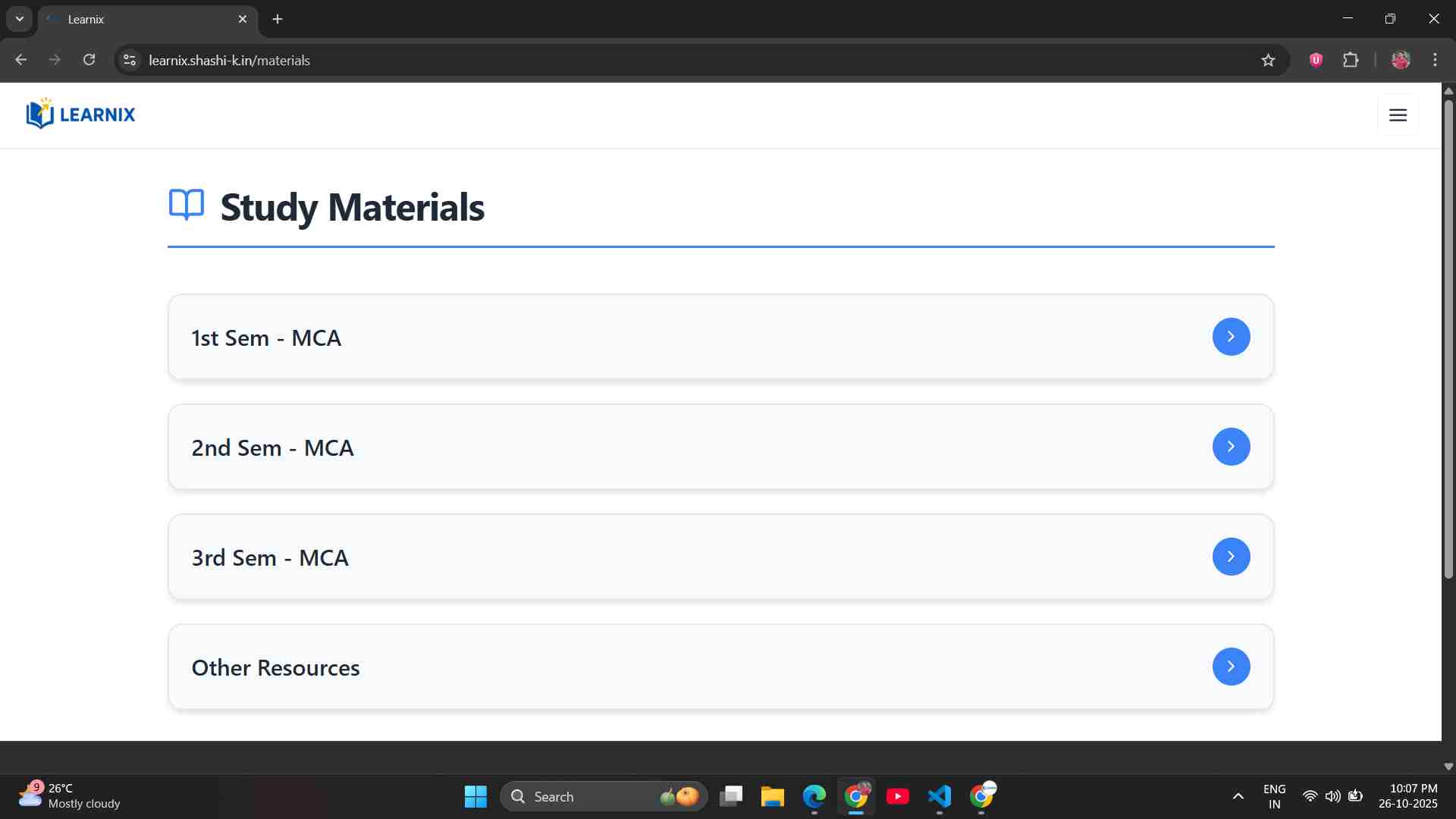The image size is (1456, 819).
Task: Click the red shield extension icon
Action: [1316, 60]
